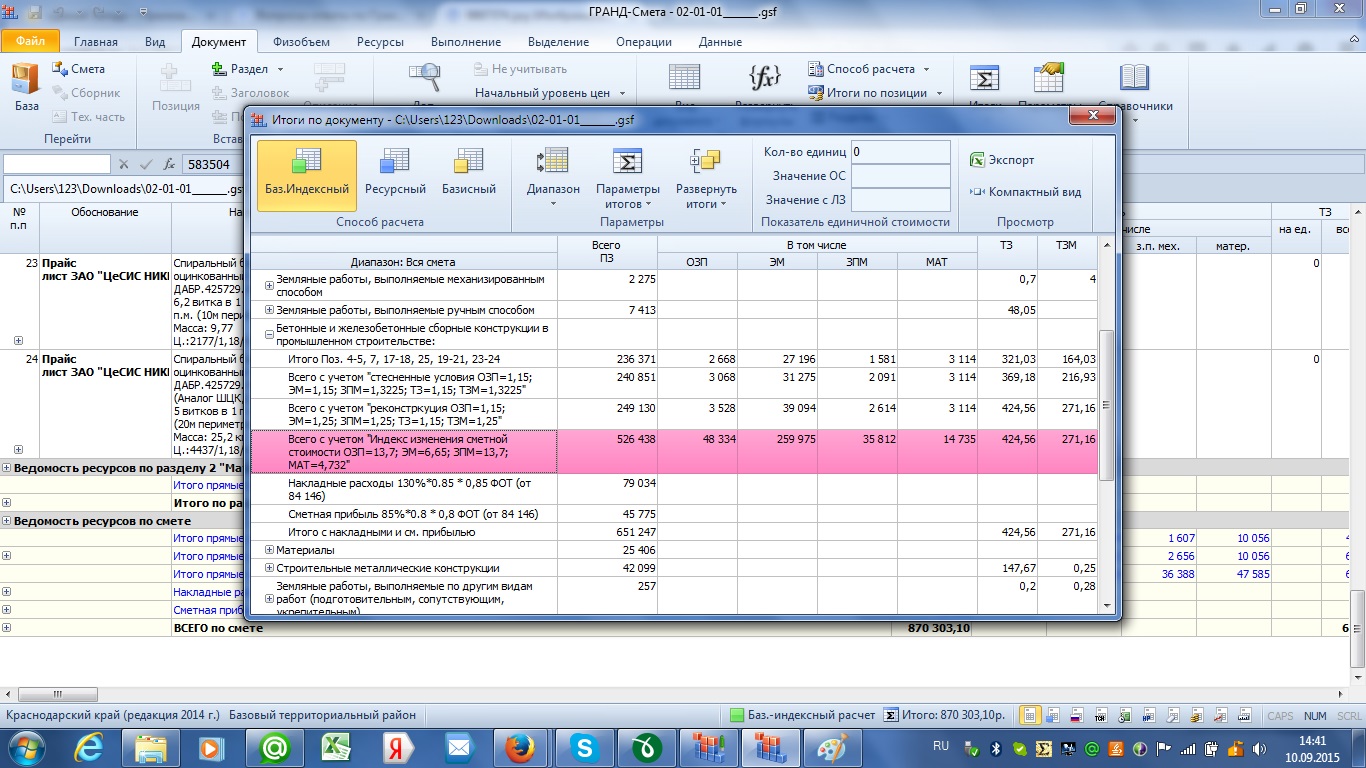Screen dimensions: 1366x768
Task: Expand the Материалы row
Action: tap(269, 550)
